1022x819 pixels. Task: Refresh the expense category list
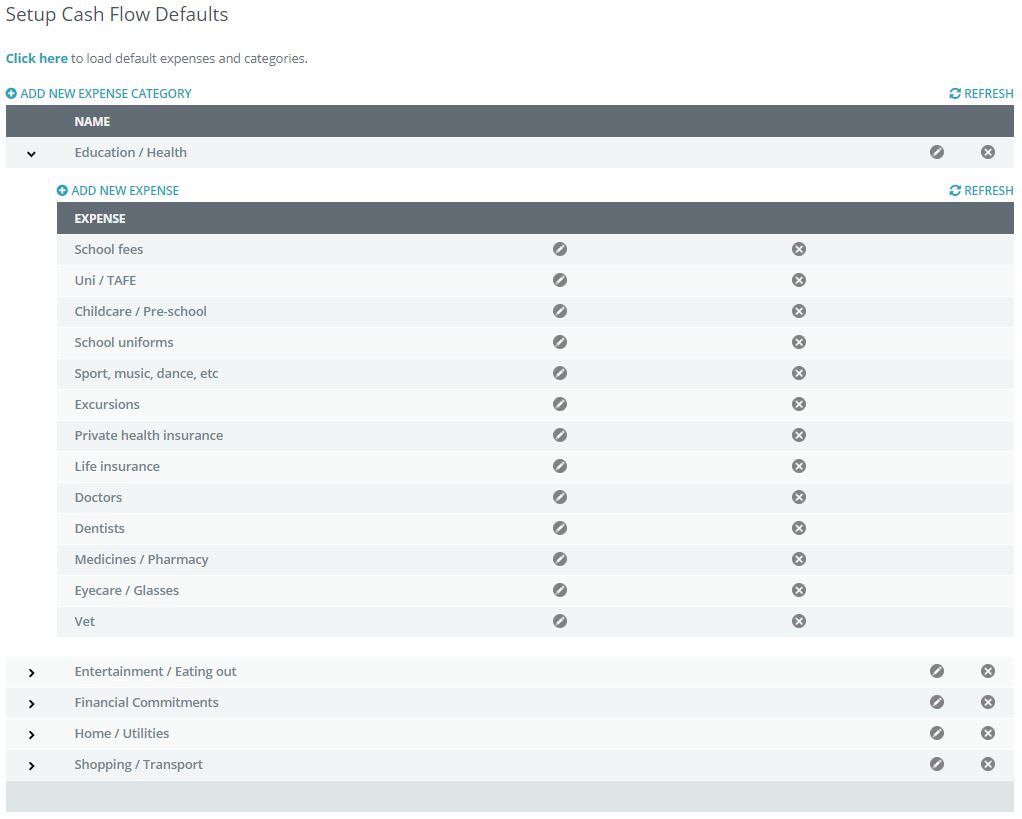coord(981,93)
